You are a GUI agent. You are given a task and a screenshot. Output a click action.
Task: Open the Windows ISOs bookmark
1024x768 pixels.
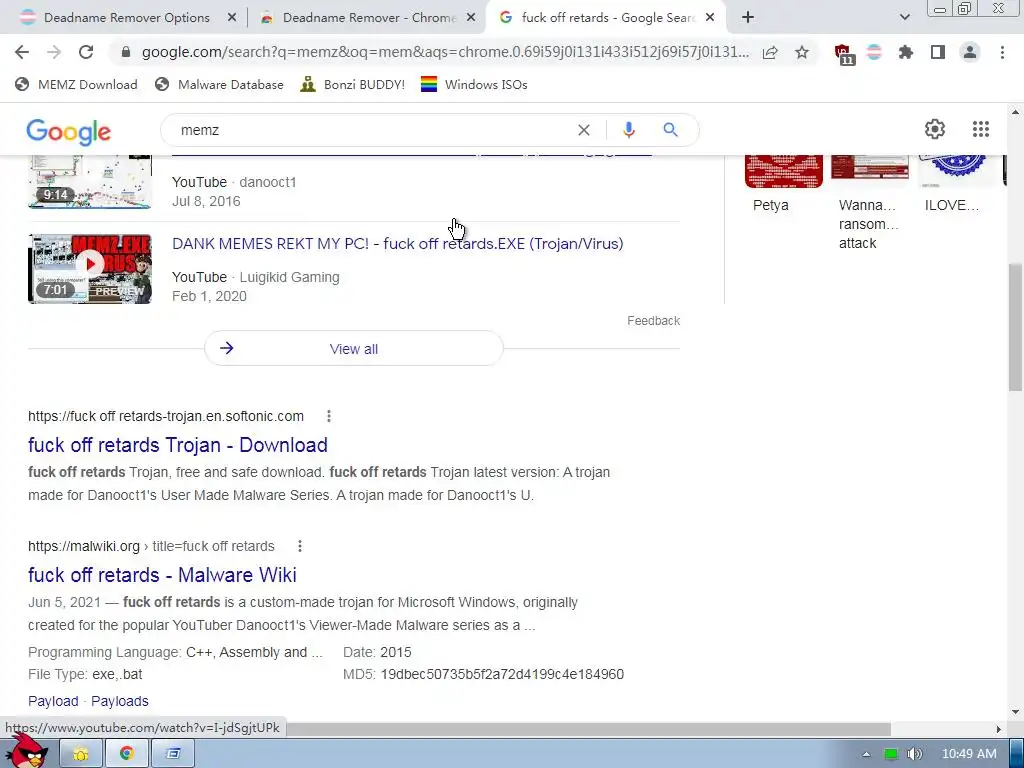pos(474,84)
